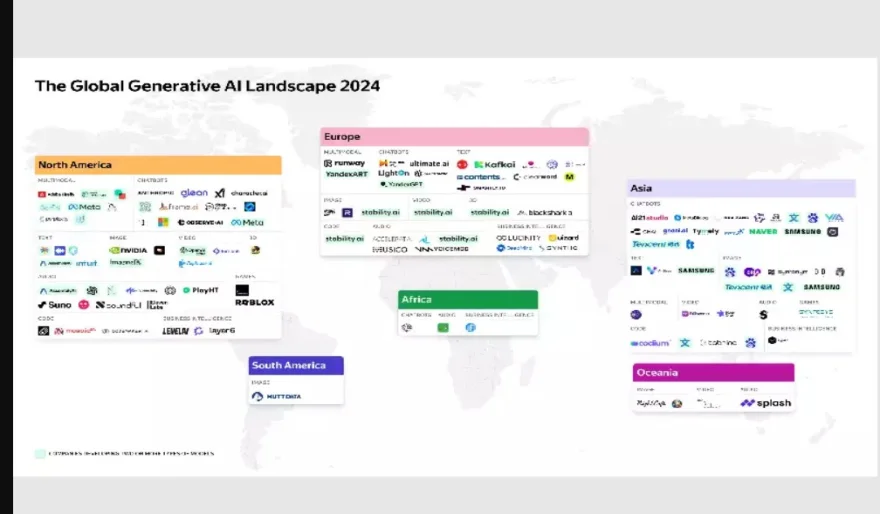This screenshot has width=880, height=514.
Task: Select the Europe region header
Action: [455, 137]
